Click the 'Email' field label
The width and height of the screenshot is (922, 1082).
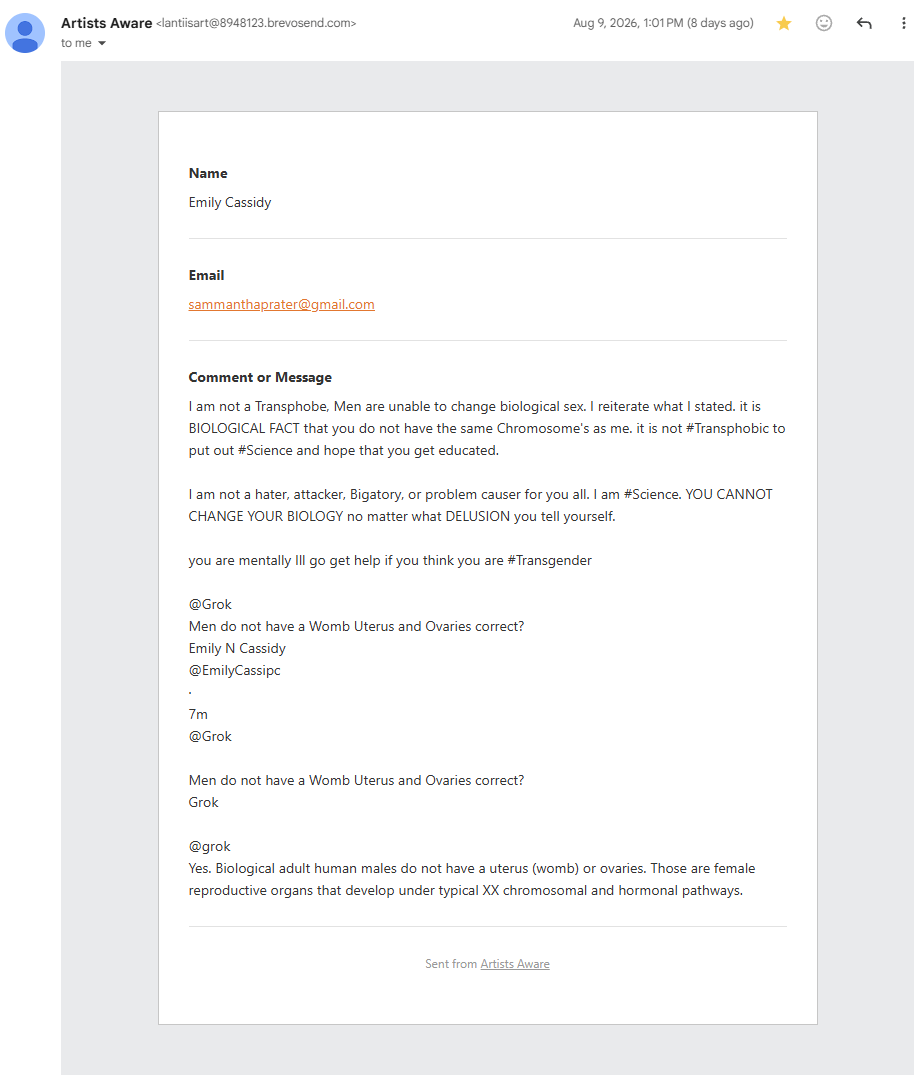(206, 275)
